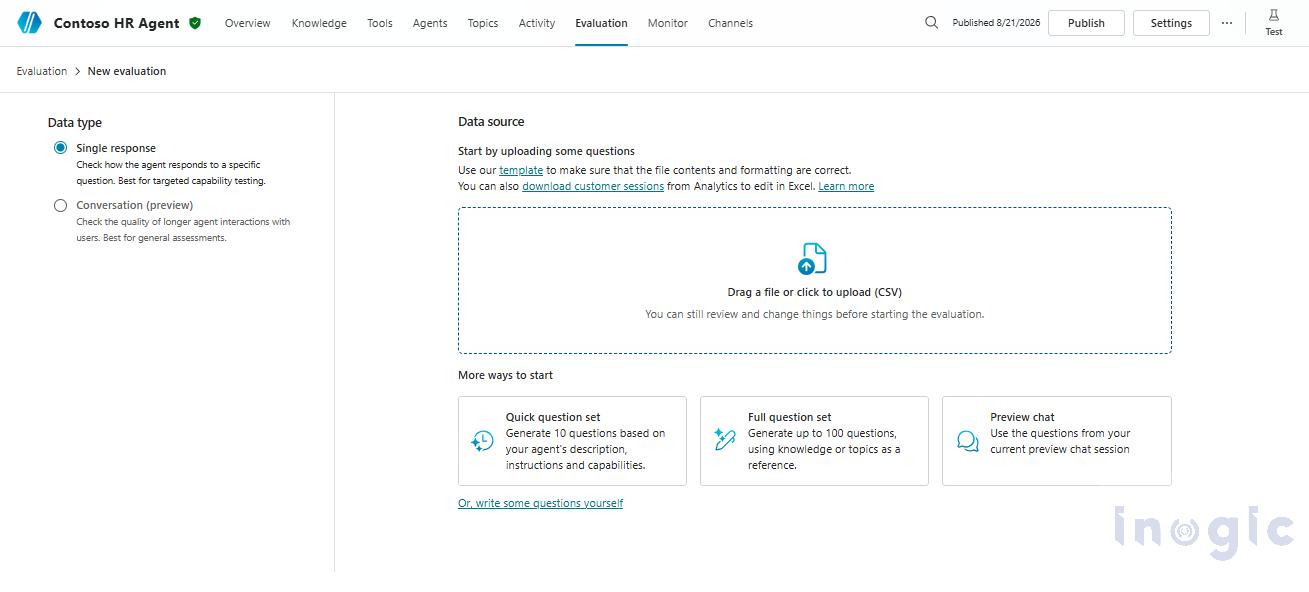Screen dimensions: 1309x592
Task: Open the Agents tab
Action: (x=430, y=23)
